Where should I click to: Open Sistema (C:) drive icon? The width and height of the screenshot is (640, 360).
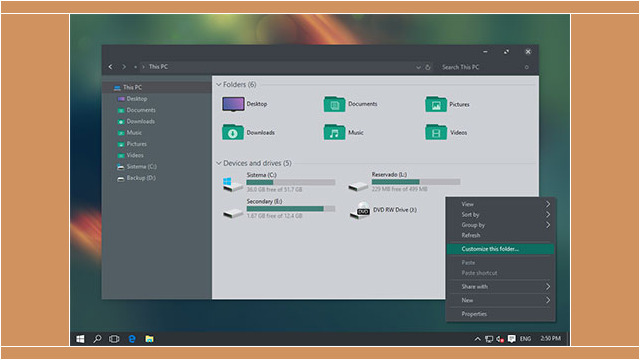(x=233, y=184)
